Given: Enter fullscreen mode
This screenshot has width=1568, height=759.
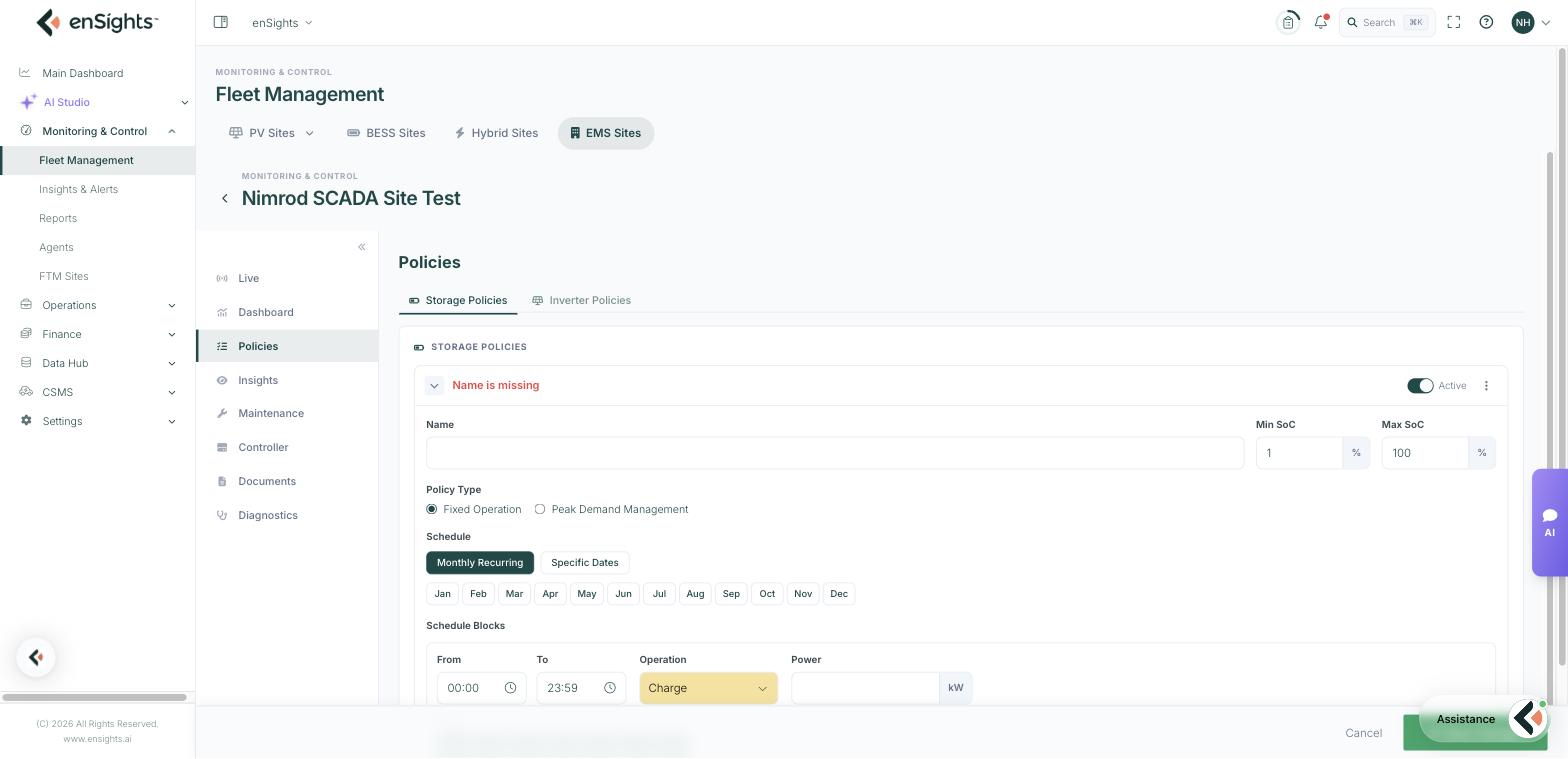Looking at the screenshot, I should pos(1454,22).
